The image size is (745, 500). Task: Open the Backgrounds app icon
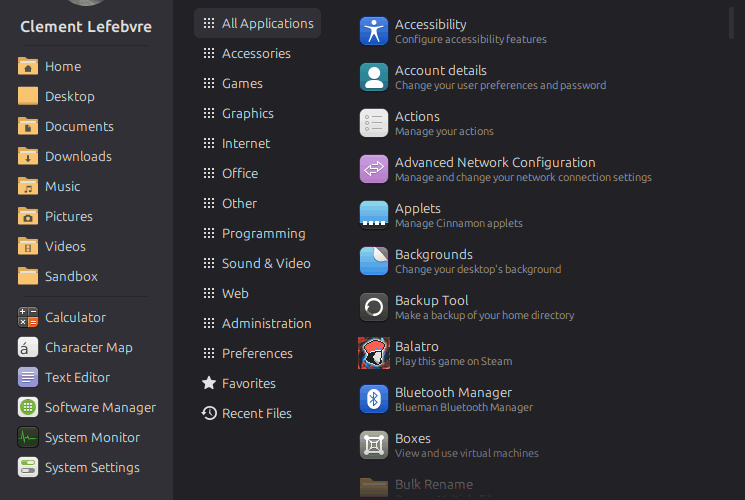pyautogui.click(x=373, y=261)
